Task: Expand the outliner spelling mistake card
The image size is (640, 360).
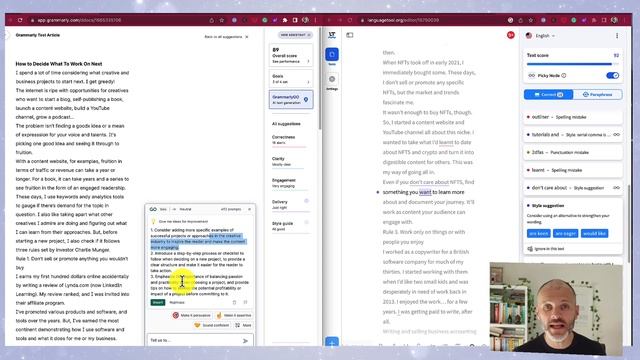Action: point(573,117)
